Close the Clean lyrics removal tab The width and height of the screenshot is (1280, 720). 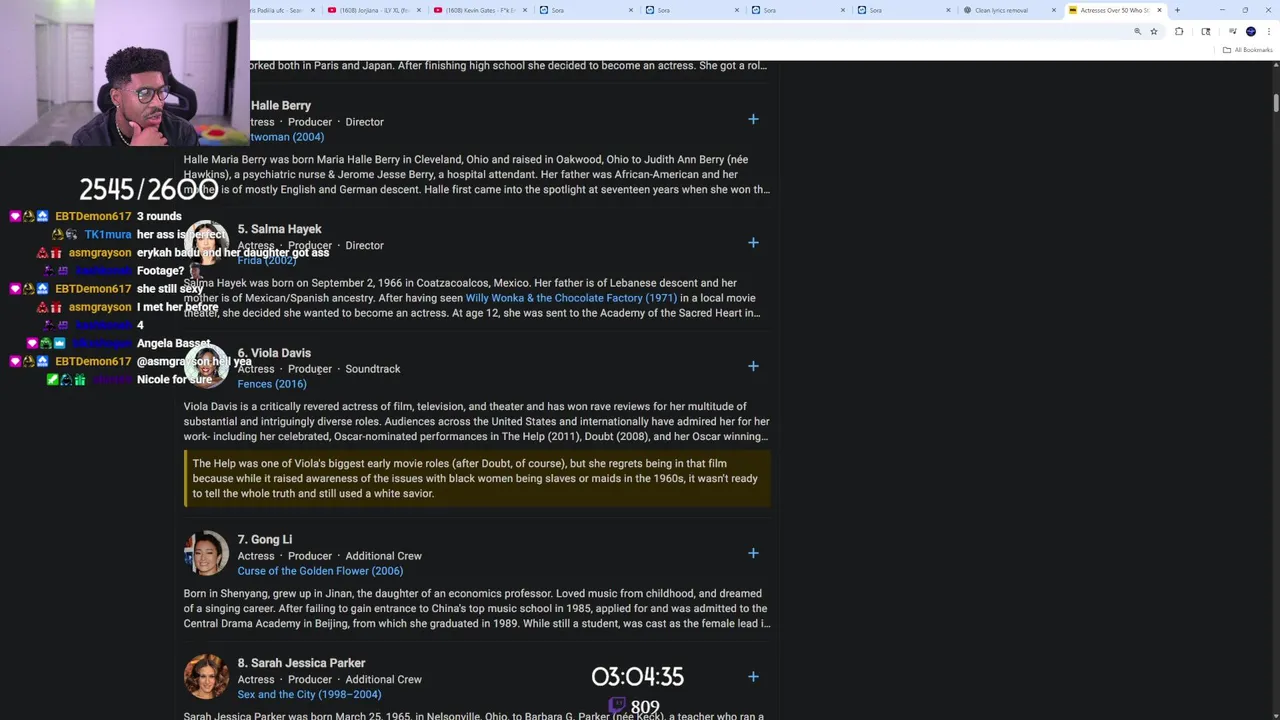tap(1053, 10)
